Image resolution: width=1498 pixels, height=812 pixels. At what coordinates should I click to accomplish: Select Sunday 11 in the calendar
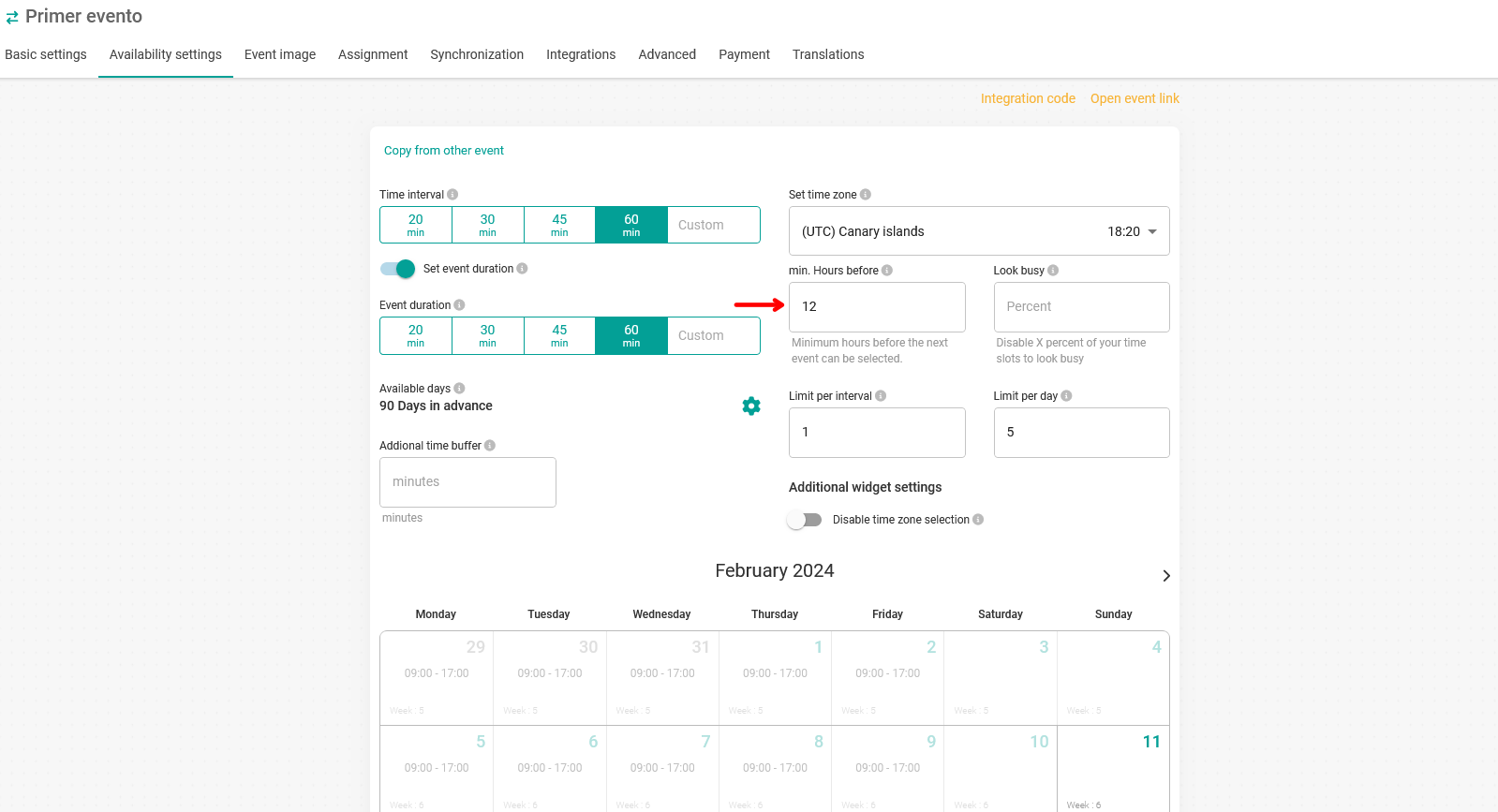click(x=1113, y=768)
